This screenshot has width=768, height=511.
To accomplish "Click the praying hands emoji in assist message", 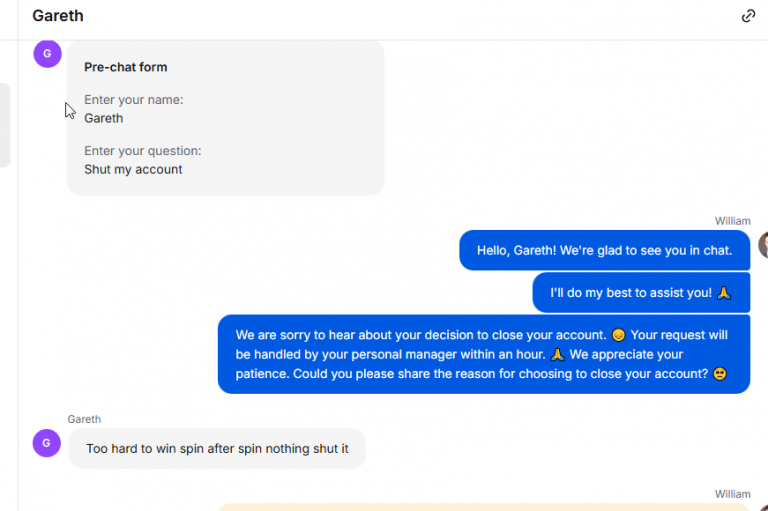I will pos(723,293).
